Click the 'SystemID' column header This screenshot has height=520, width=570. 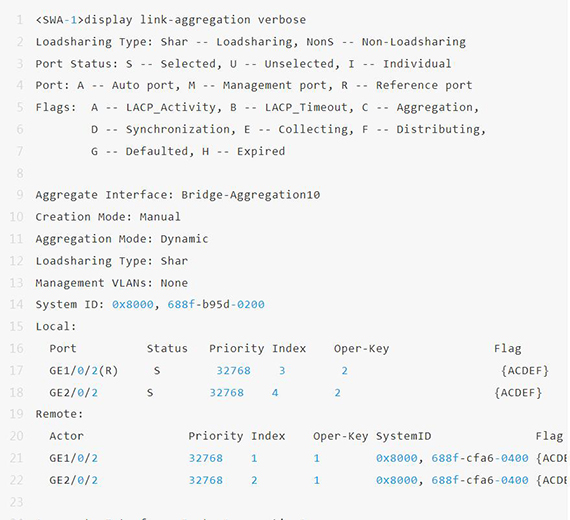(x=404, y=436)
